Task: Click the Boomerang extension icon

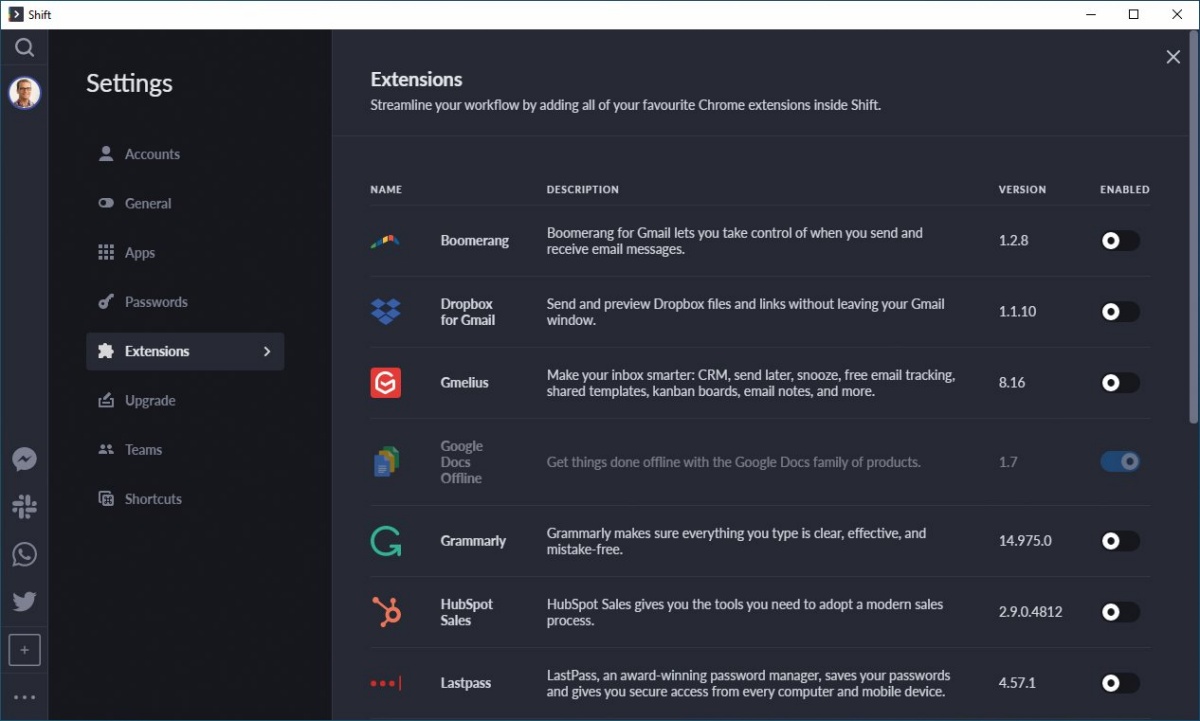Action: 385,241
